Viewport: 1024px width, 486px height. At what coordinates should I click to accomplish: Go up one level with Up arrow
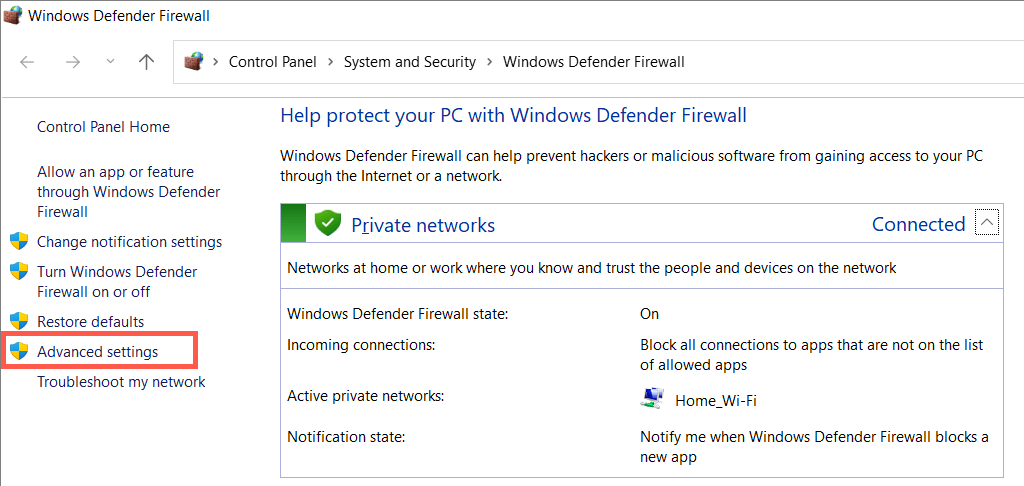coord(146,62)
